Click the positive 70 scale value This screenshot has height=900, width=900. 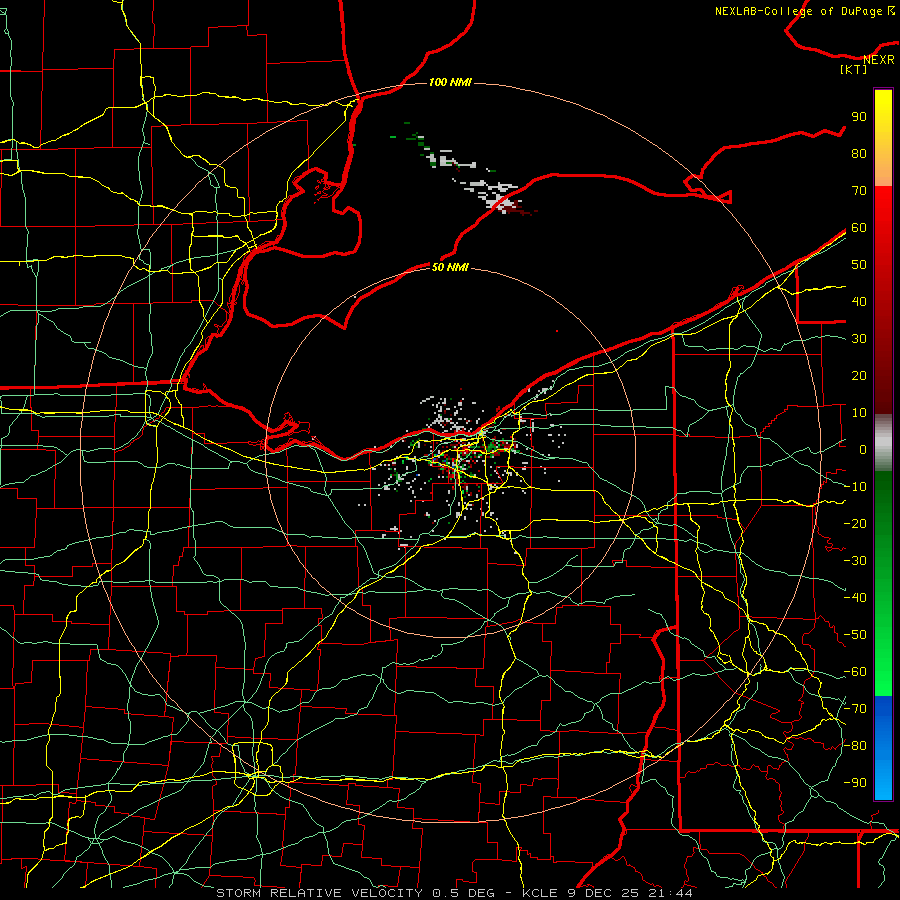click(859, 191)
